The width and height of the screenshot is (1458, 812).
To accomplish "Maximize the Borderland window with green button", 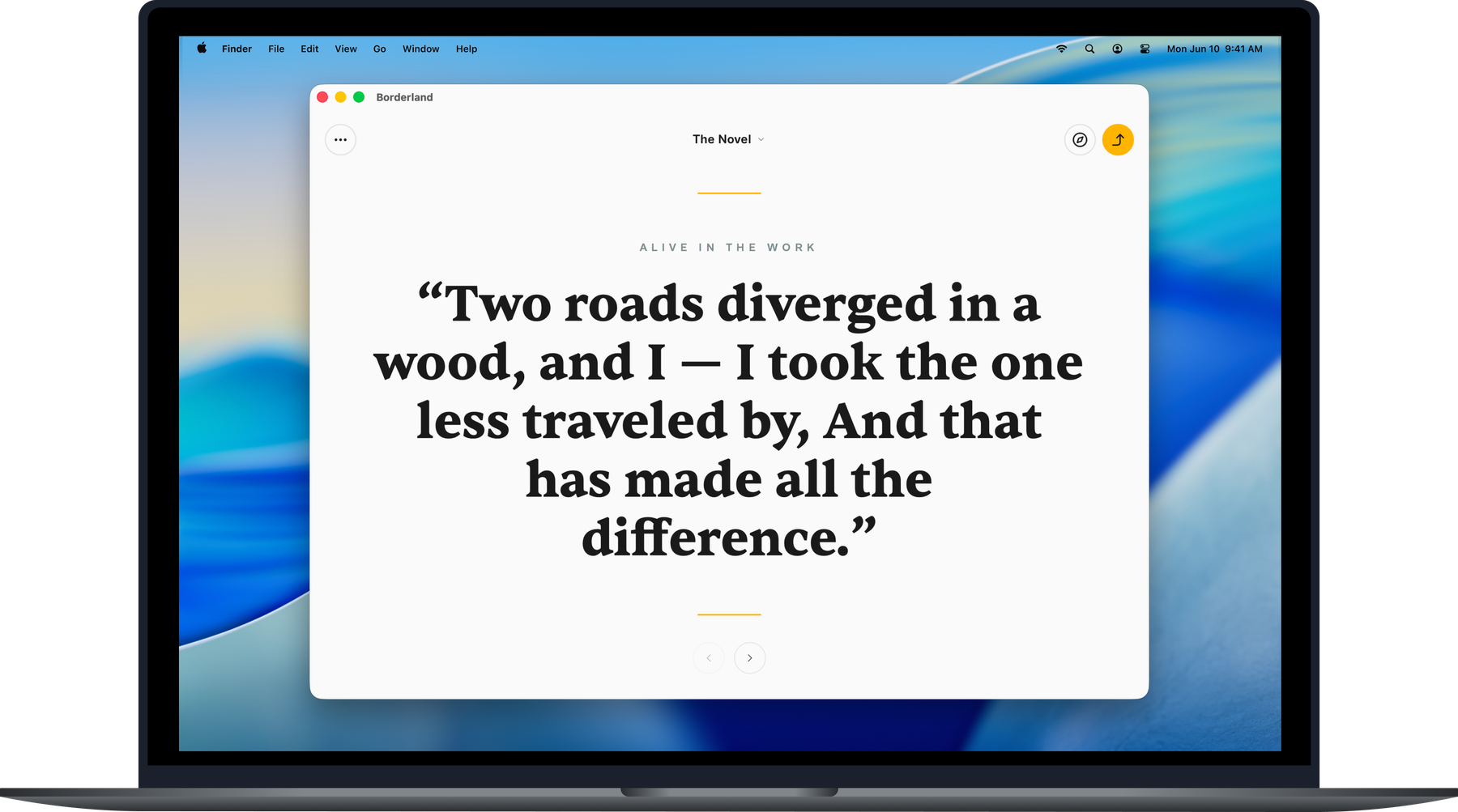I will pos(359,97).
